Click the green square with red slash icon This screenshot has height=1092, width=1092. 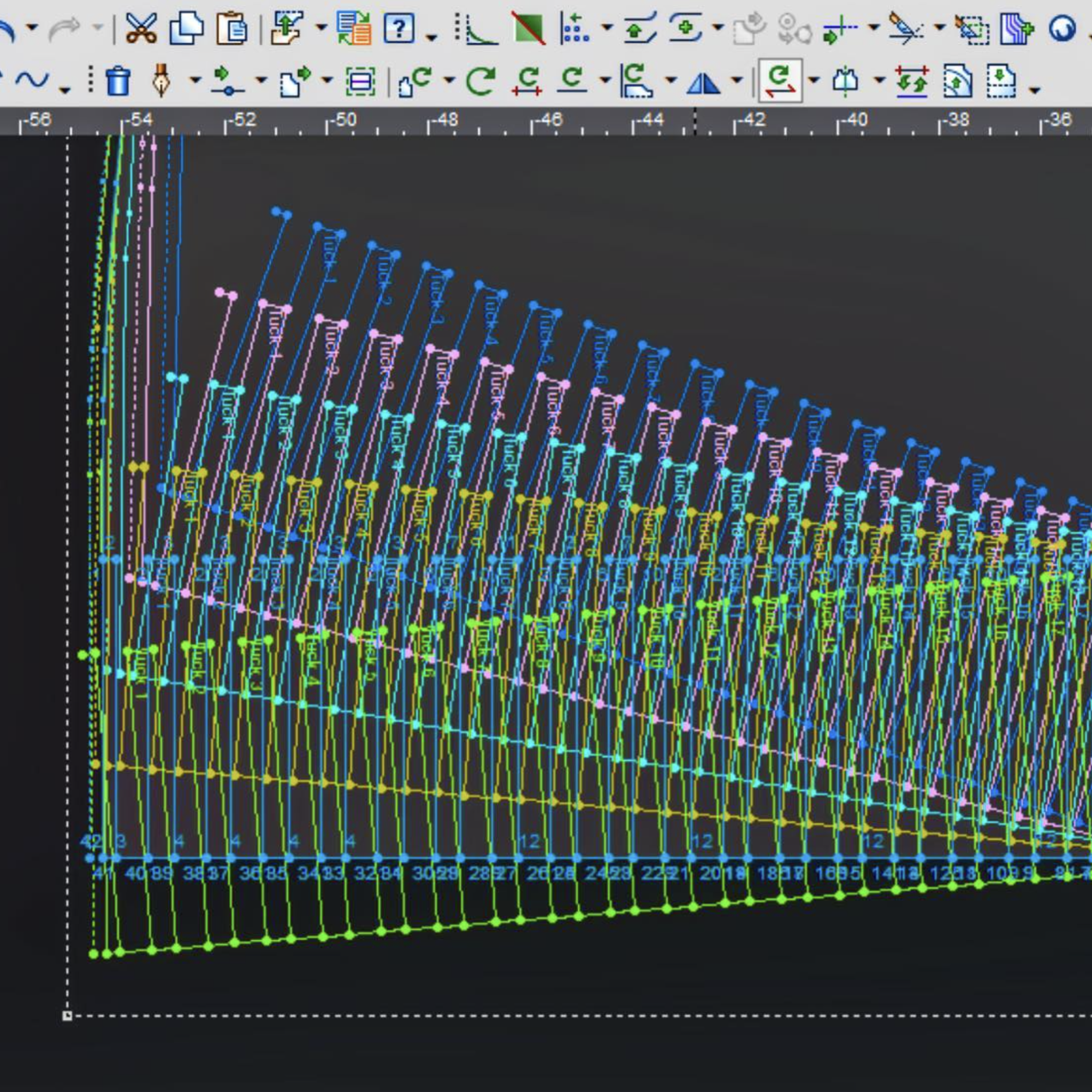pos(529,28)
